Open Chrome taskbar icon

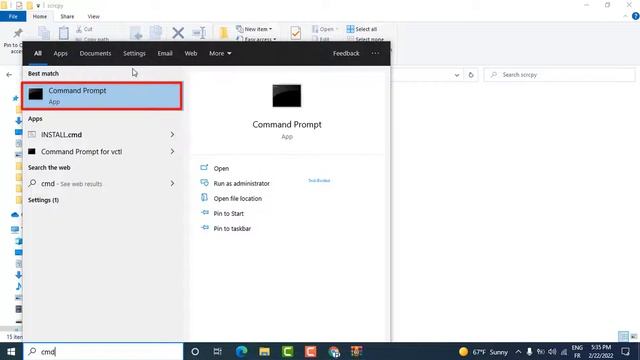point(334,351)
